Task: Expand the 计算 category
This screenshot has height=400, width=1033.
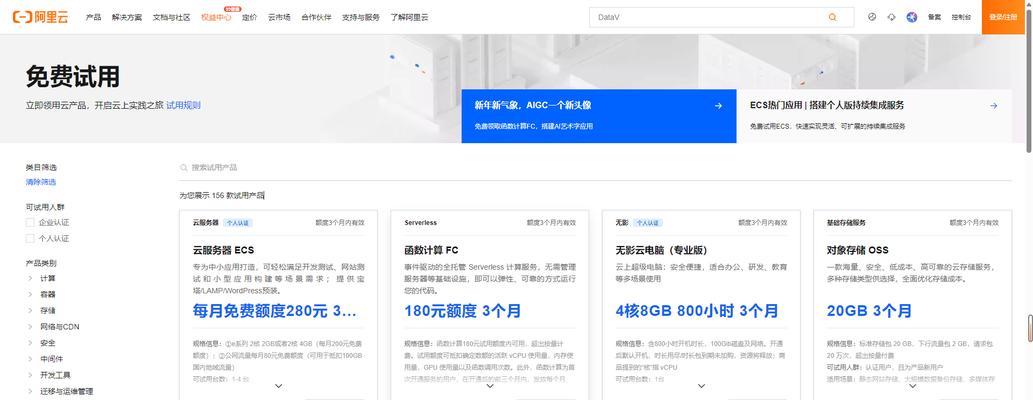Action: [30, 278]
